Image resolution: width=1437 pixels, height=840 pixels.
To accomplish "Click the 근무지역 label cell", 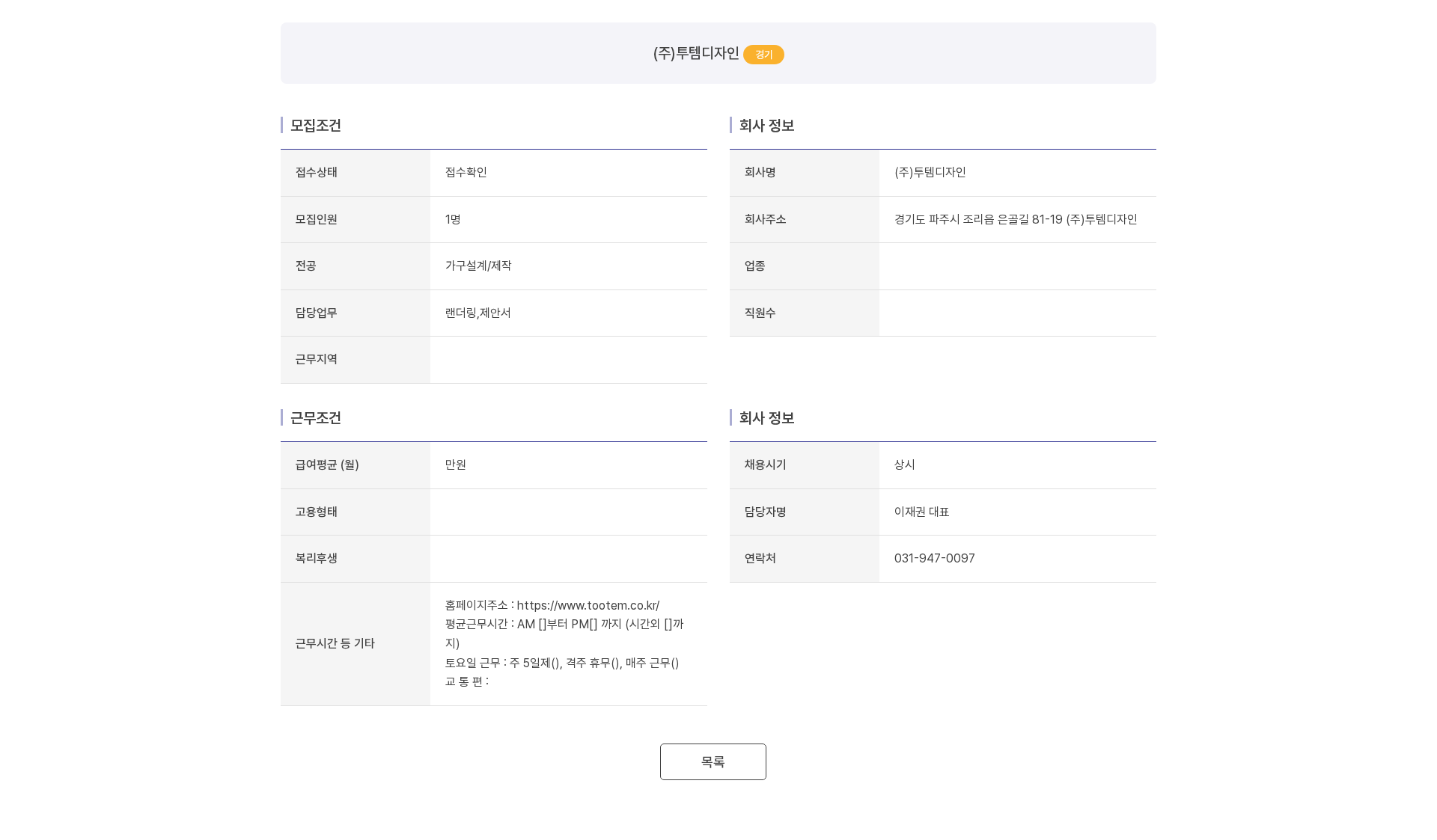I will pos(356,360).
